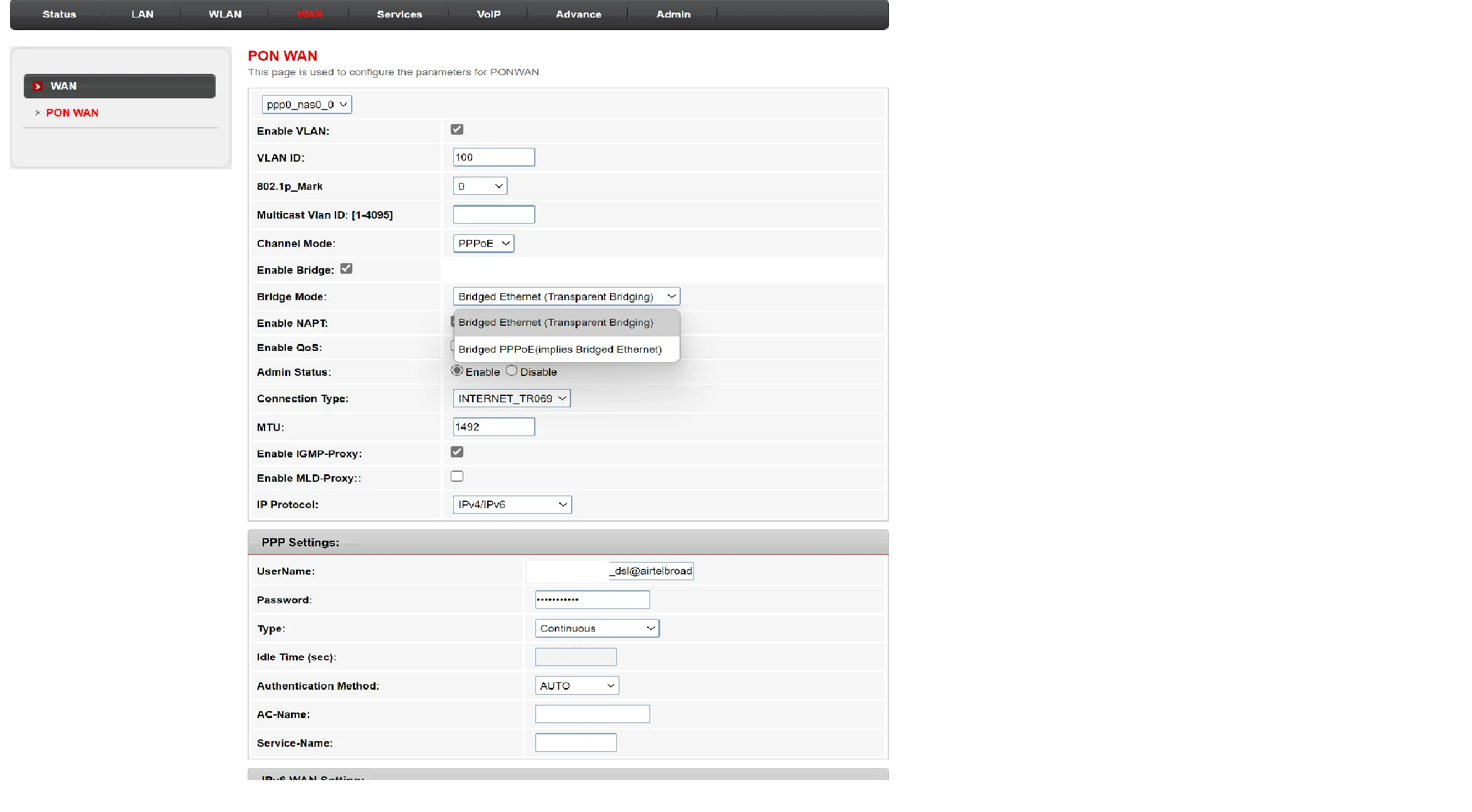Open the Channel Mode PPPoE dropdown

[483, 243]
